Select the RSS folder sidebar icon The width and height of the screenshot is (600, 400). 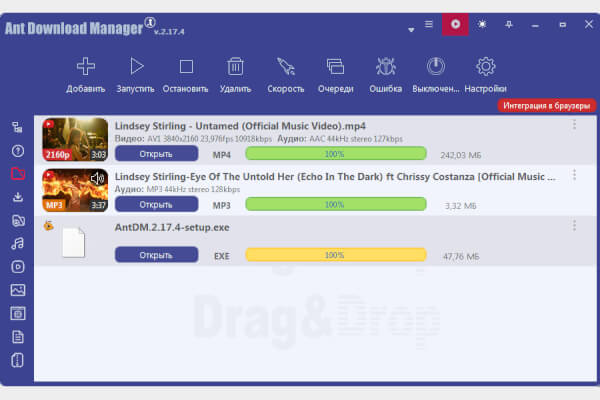click(x=18, y=220)
